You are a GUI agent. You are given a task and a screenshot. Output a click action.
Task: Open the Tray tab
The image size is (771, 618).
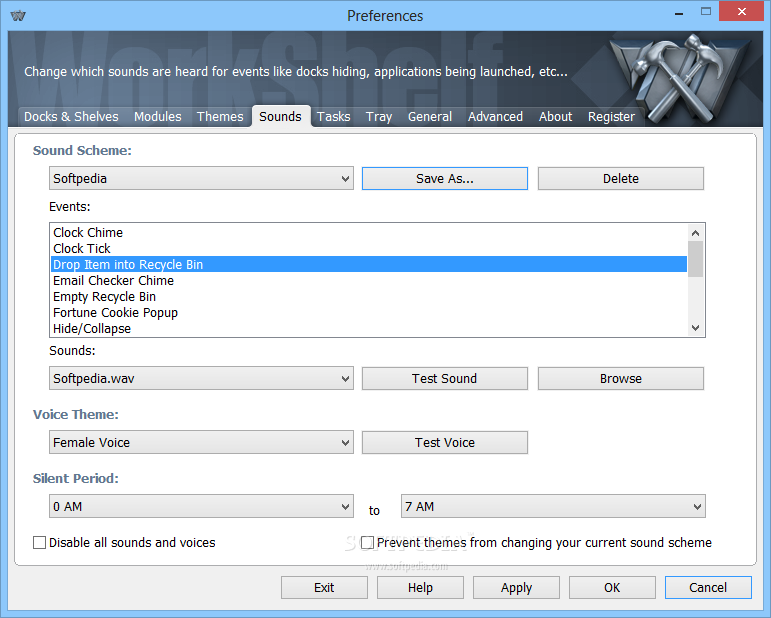click(x=379, y=117)
